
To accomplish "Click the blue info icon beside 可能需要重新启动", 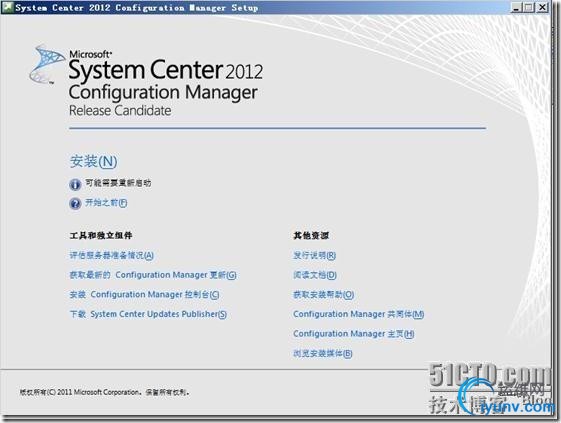I will 75,184.
